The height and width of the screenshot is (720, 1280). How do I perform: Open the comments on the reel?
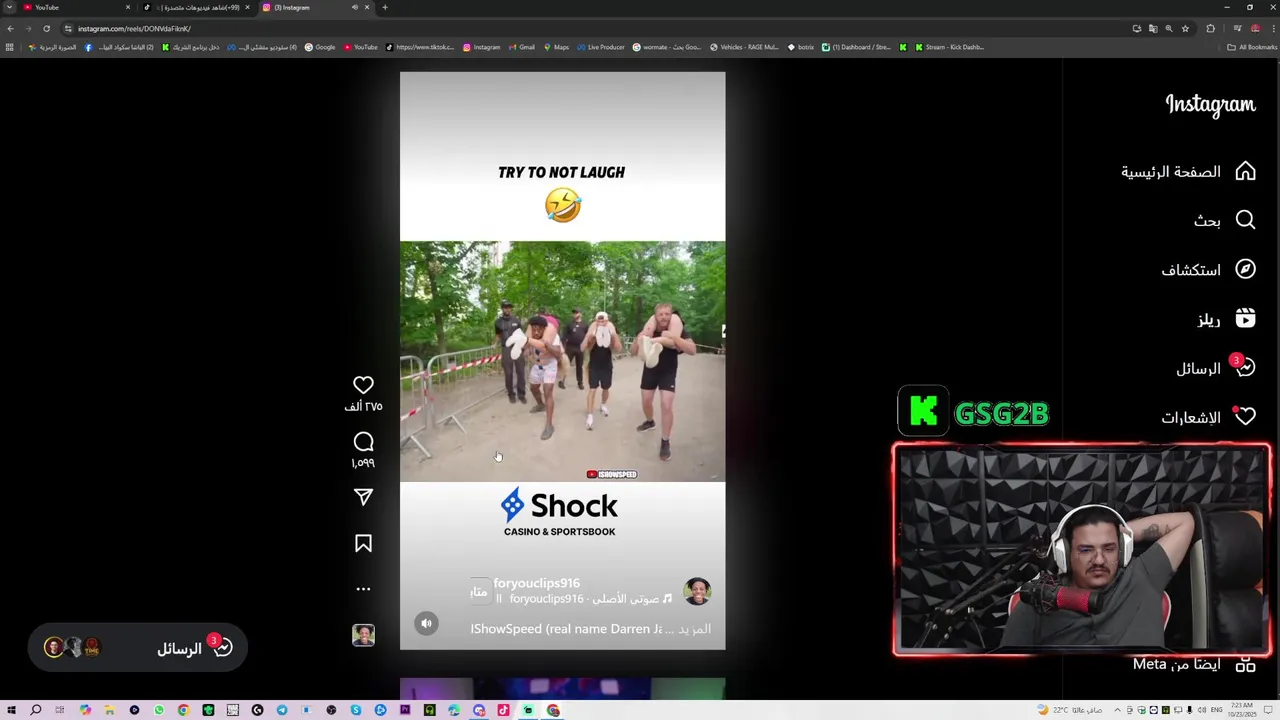[363, 441]
